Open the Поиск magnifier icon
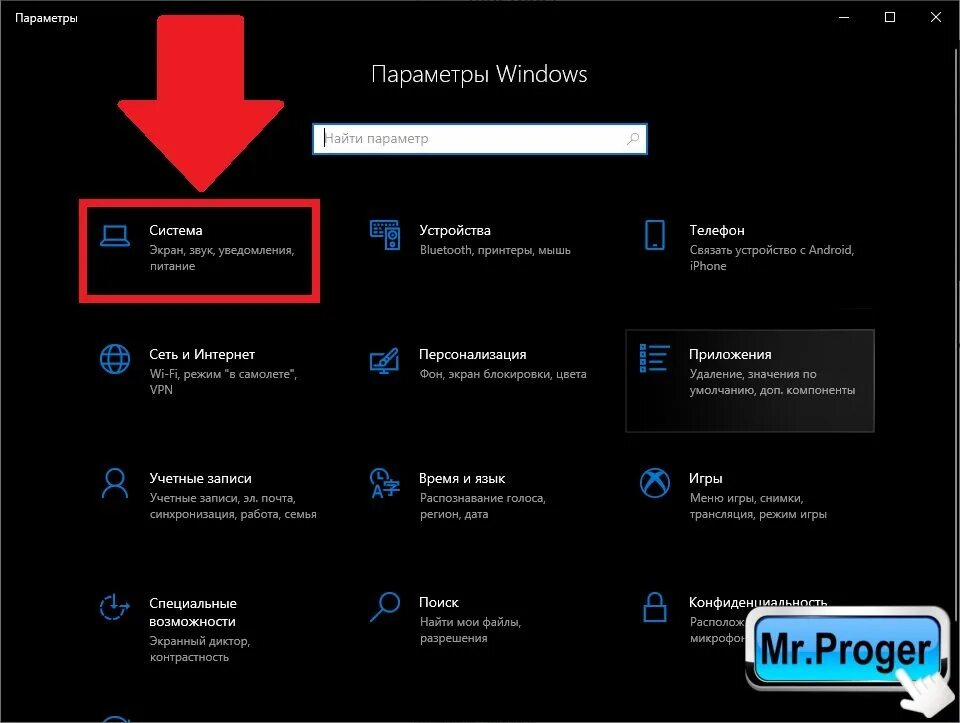This screenshot has height=723, width=960. coord(385,607)
